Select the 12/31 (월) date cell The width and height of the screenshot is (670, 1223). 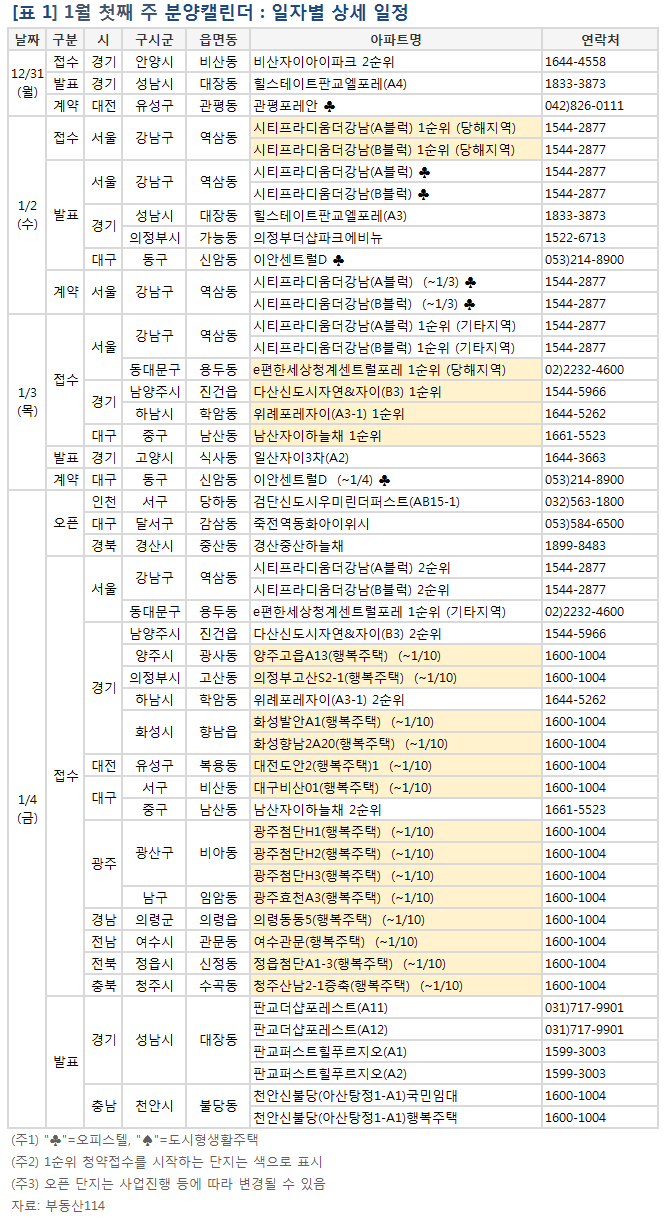coord(27,83)
